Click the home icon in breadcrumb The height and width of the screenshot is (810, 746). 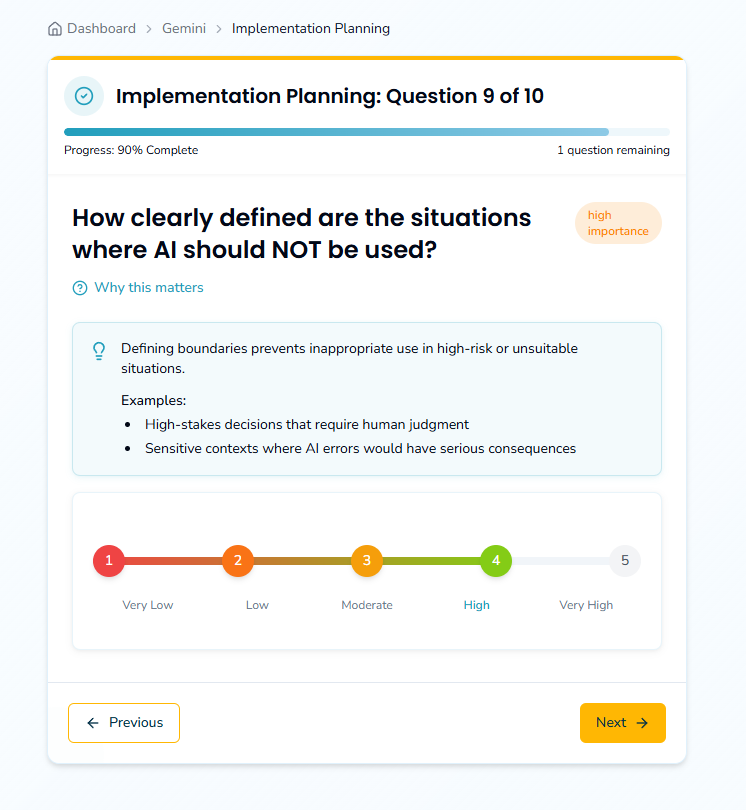click(x=55, y=29)
